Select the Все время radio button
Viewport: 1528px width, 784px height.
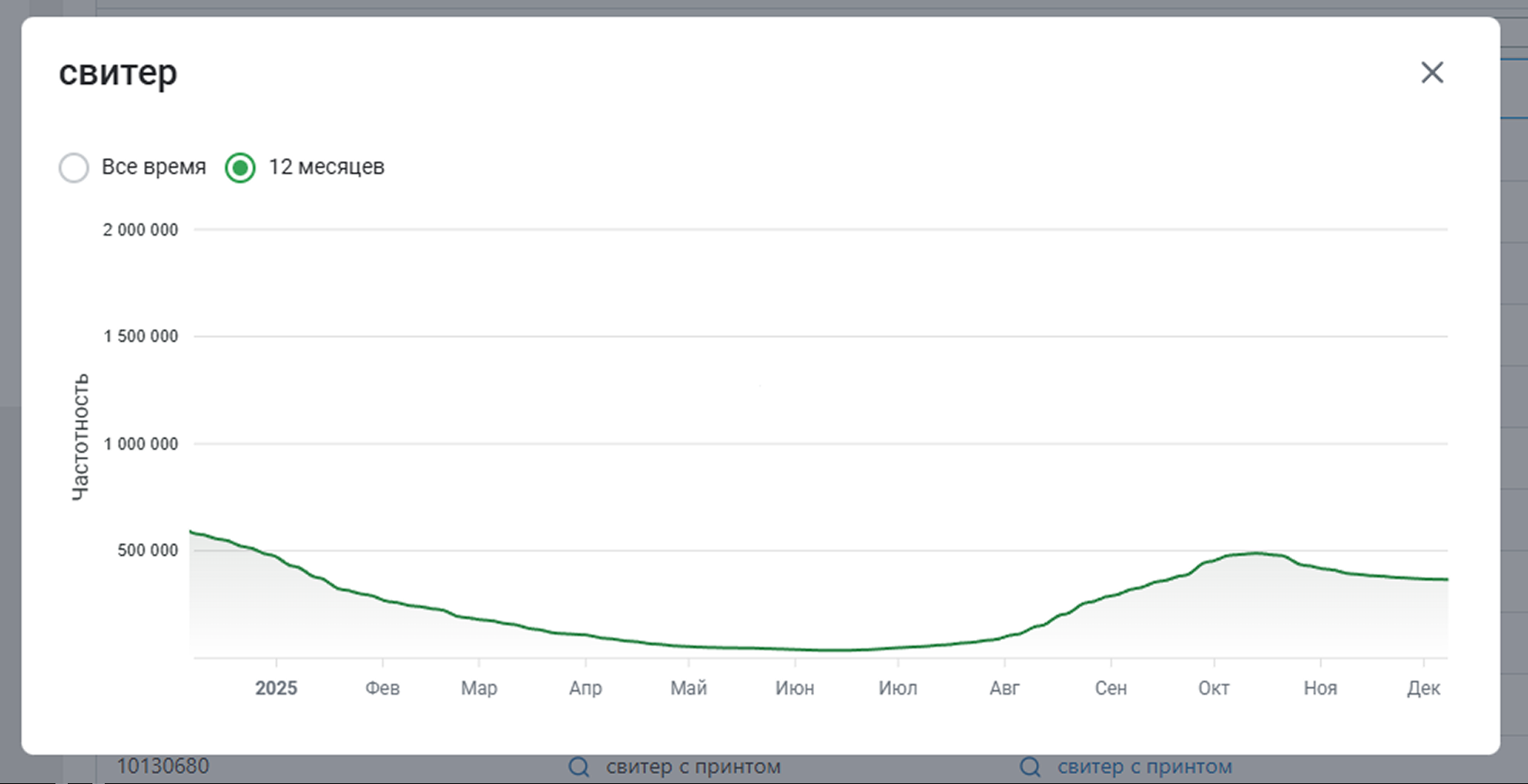coord(74,167)
